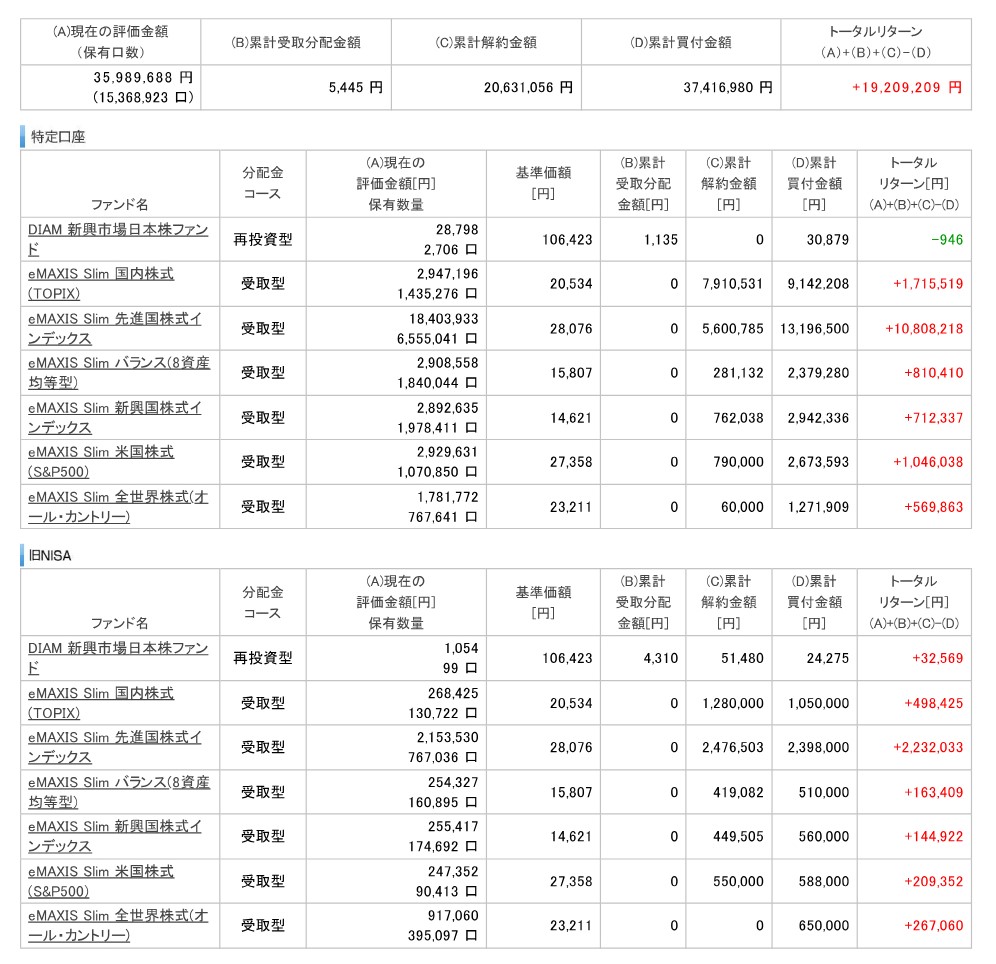The height and width of the screenshot is (964, 996).
Task: Click the 旧NISA section heading
Action: tap(50, 555)
